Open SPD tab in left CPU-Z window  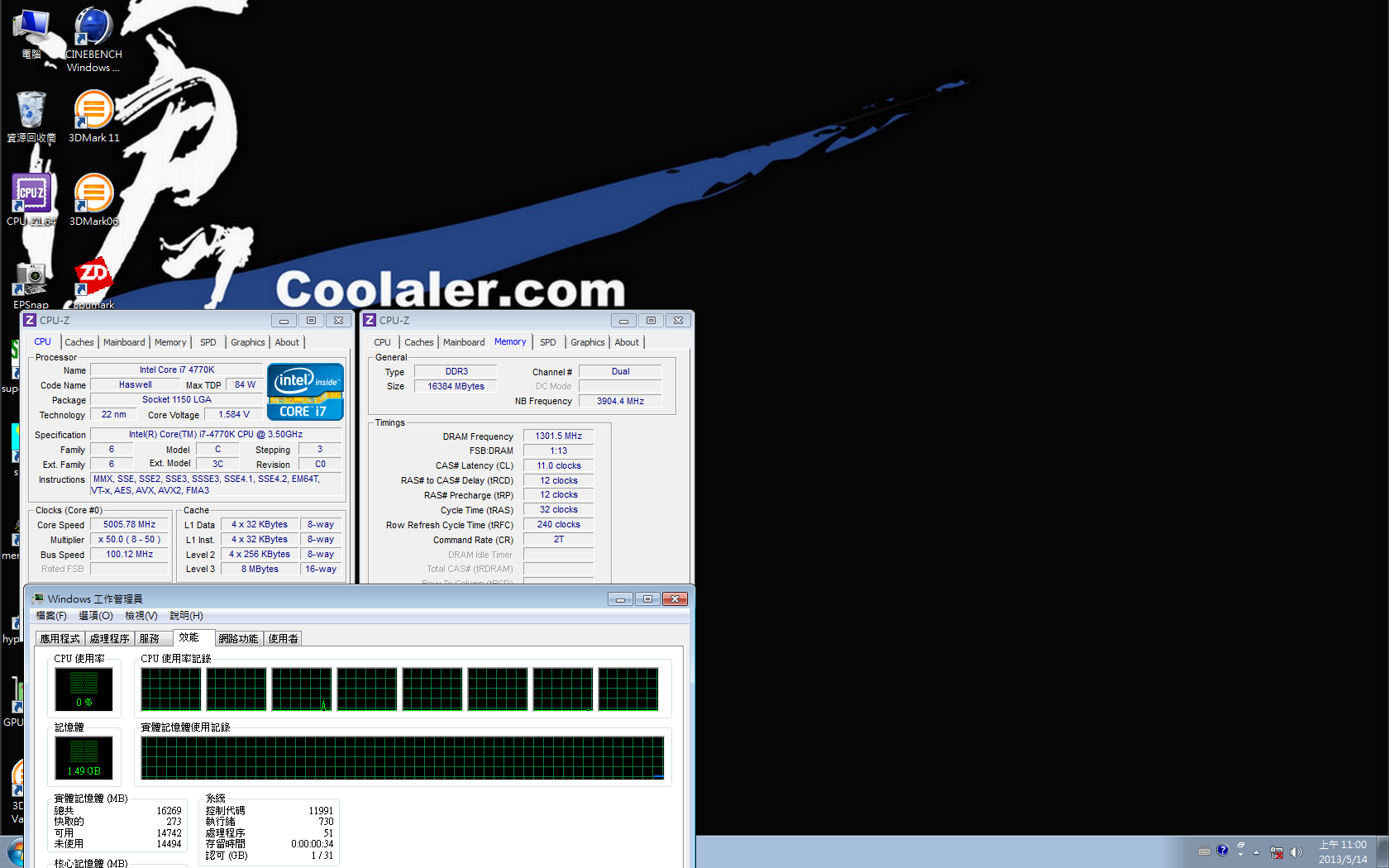pyautogui.click(x=208, y=342)
